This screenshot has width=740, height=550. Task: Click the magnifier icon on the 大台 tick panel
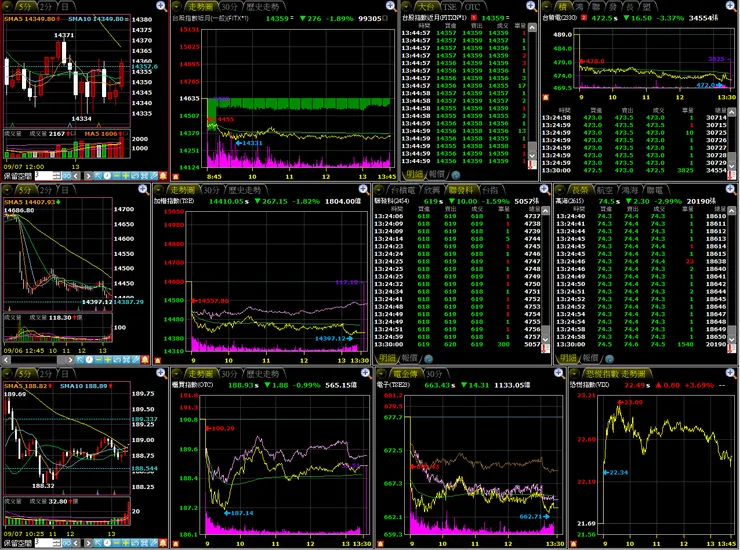531,6
